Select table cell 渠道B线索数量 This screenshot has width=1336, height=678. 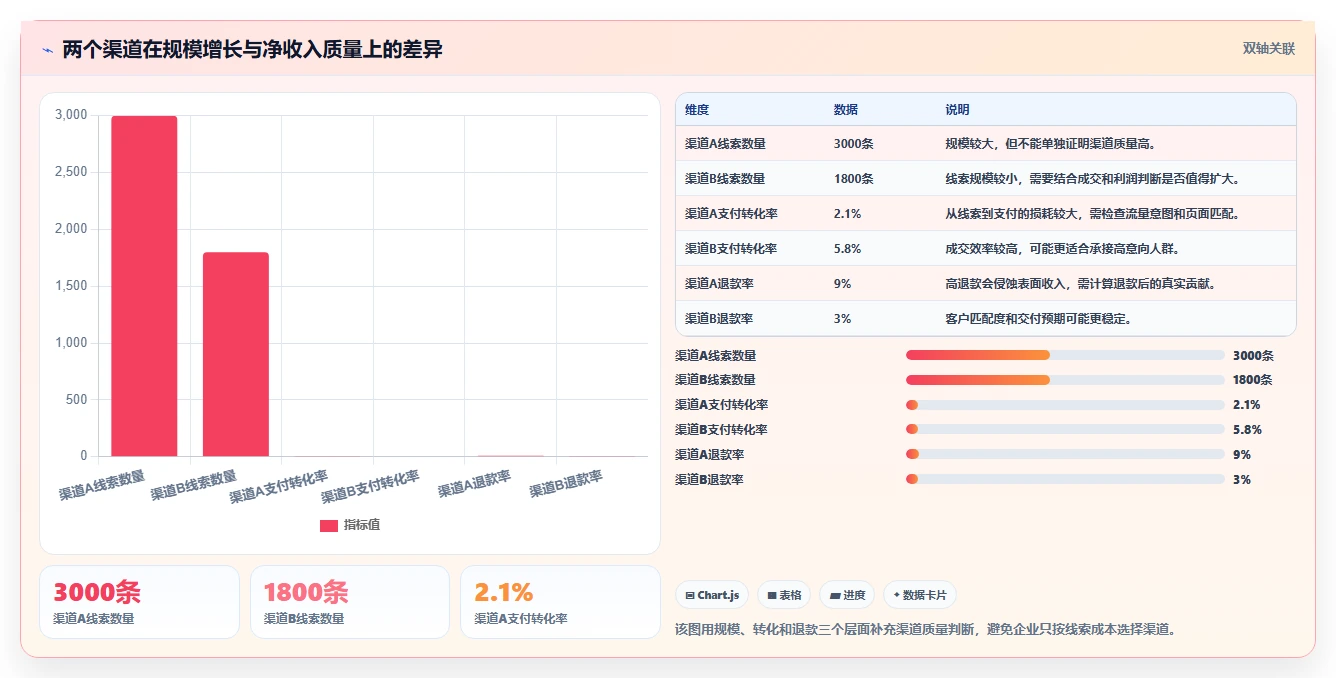(x=725, y=179)
